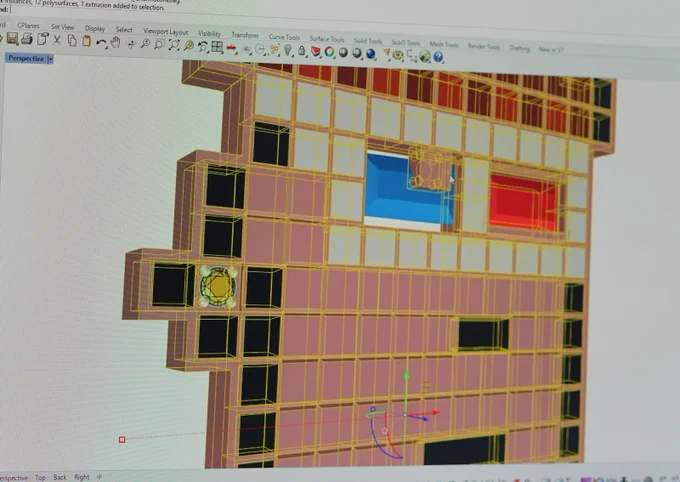Click the red car Named Views icon
Image resolution: width=680 pixels, height=482 pixels.
pyautogui.click(x=232, y=48)
